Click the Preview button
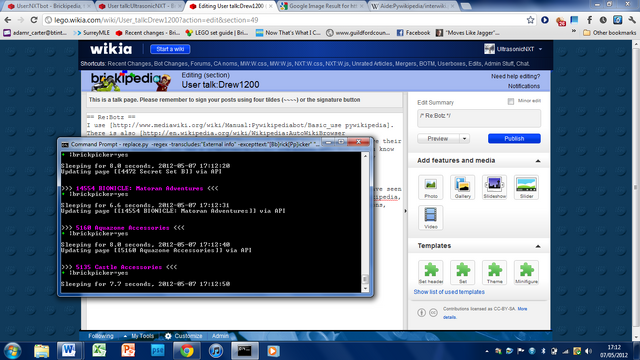The width and height of the screenshot is (640, 360). [438, 139]
